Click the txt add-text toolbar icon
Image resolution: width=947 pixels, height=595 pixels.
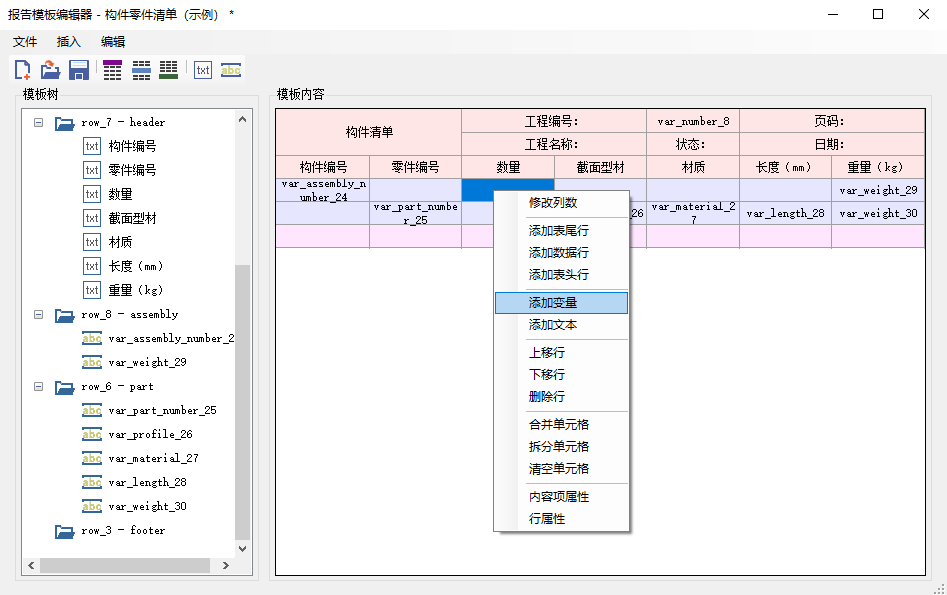203,70
